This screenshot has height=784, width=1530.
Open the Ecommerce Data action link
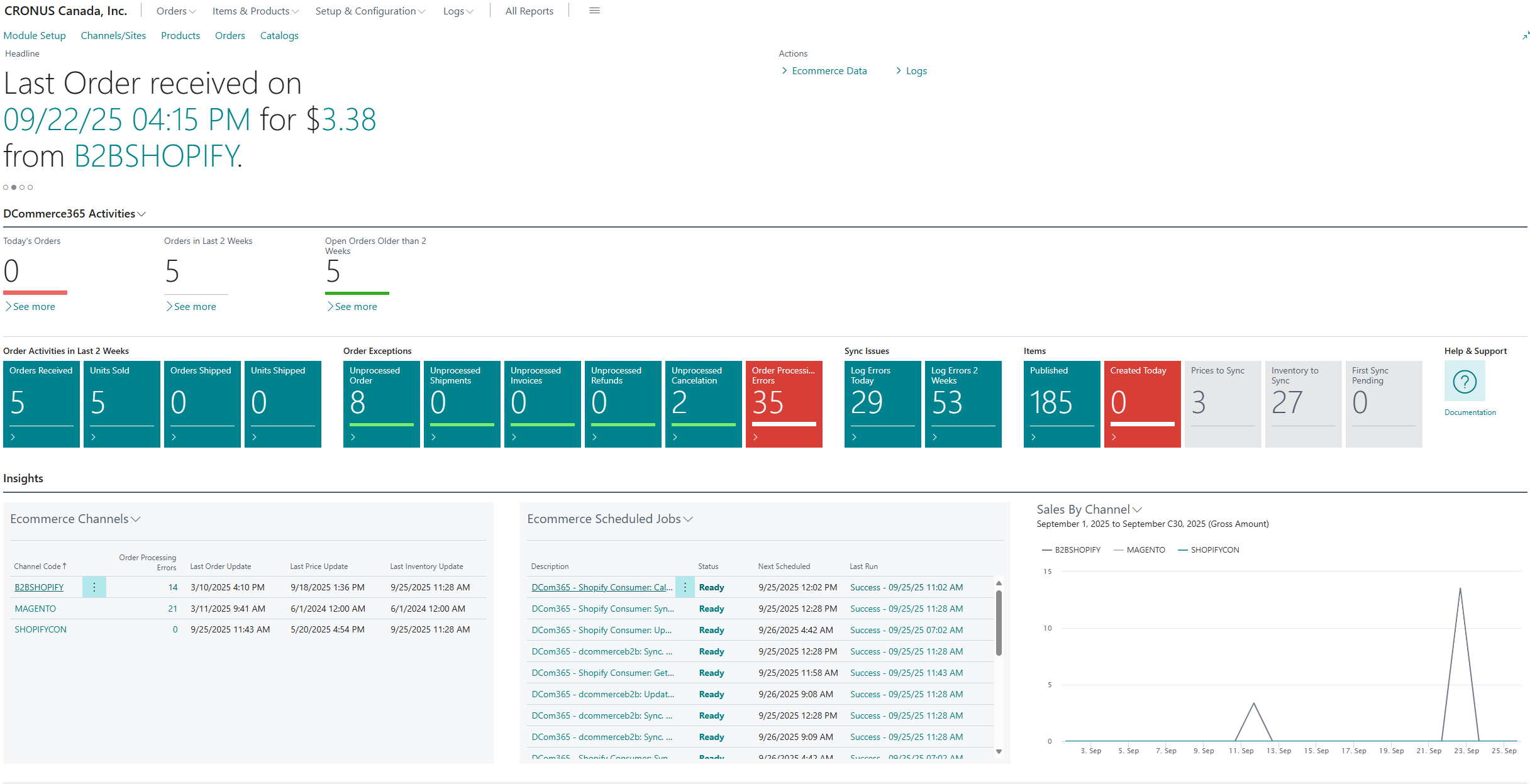pyautogui.click(x=829, y=71)
